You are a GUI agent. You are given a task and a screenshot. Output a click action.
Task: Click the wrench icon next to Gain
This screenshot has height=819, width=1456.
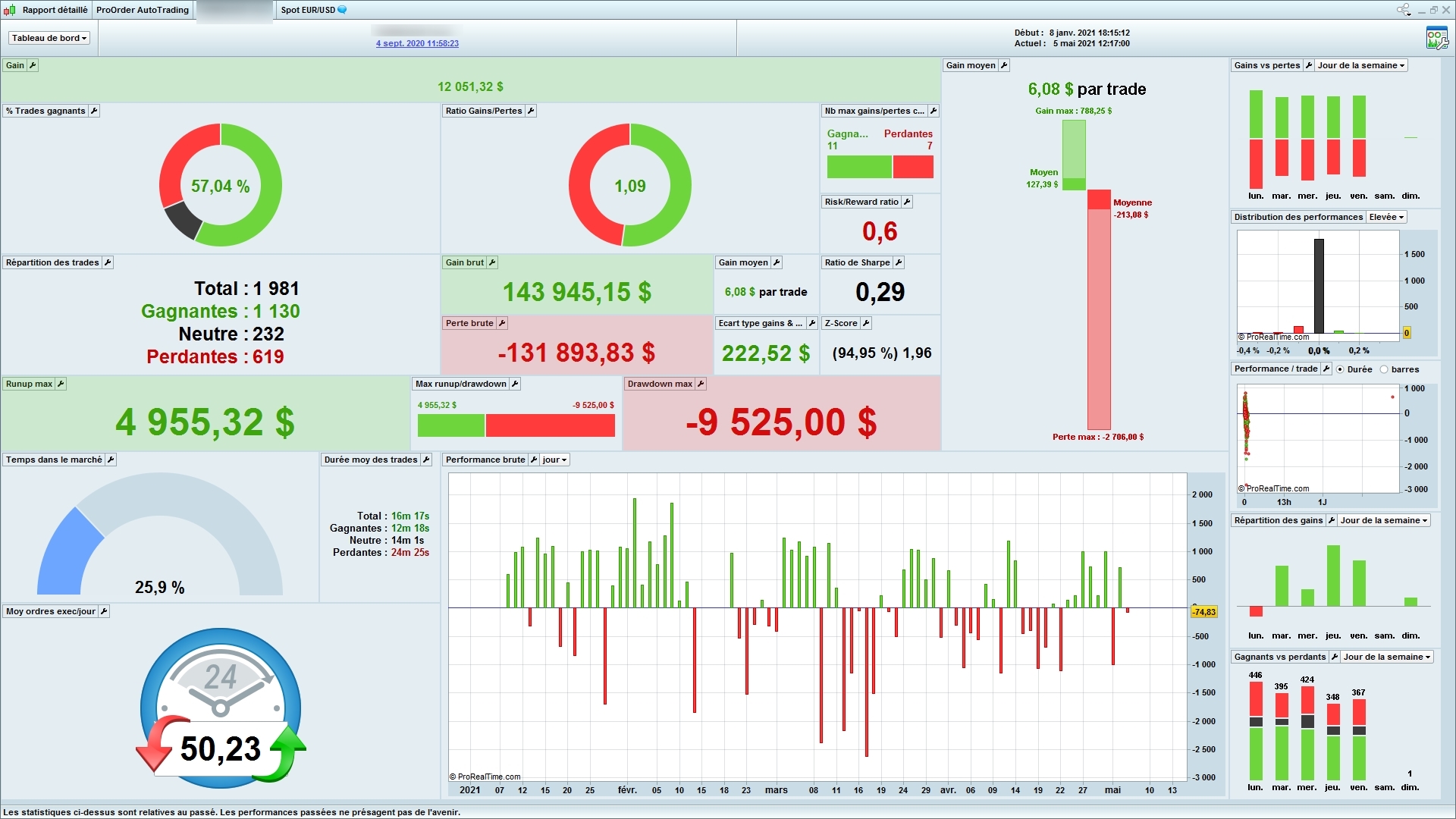click(x=33, y=65)
